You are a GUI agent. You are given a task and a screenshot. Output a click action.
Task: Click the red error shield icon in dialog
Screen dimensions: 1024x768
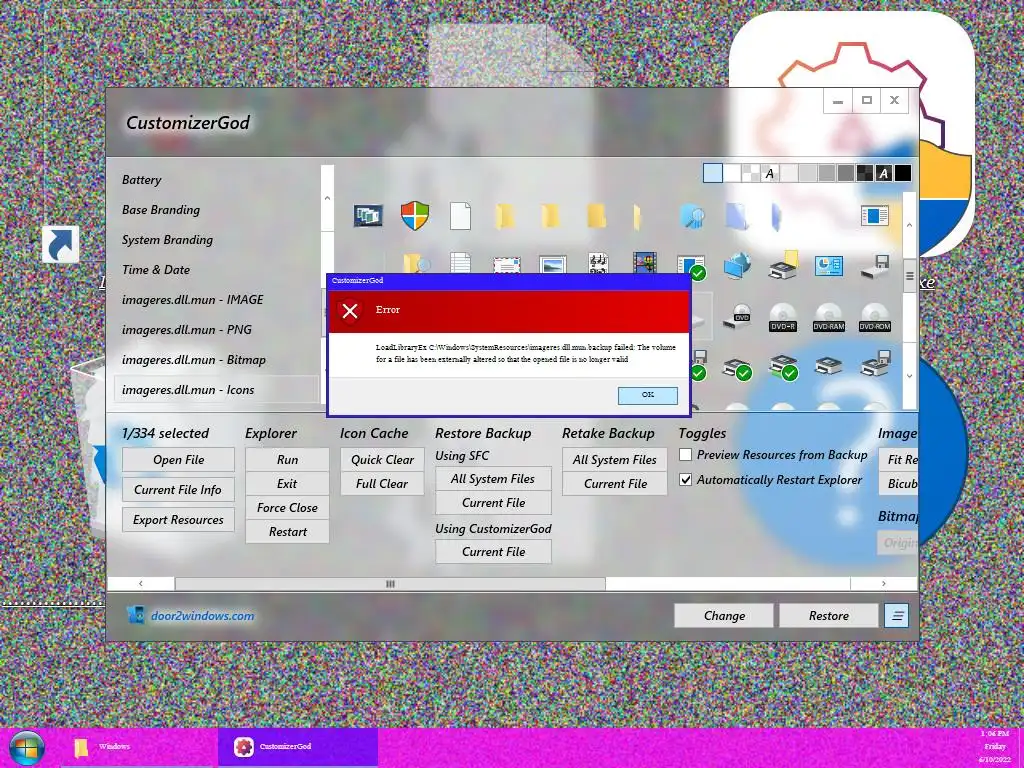click(350, 311)
